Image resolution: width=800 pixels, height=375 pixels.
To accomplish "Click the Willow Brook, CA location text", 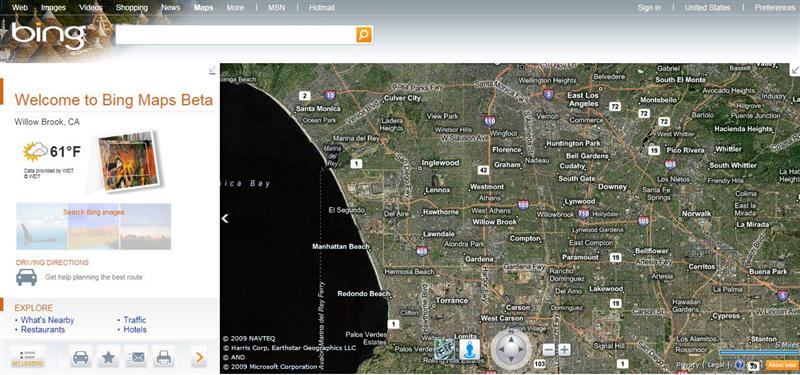I will 47,122.
